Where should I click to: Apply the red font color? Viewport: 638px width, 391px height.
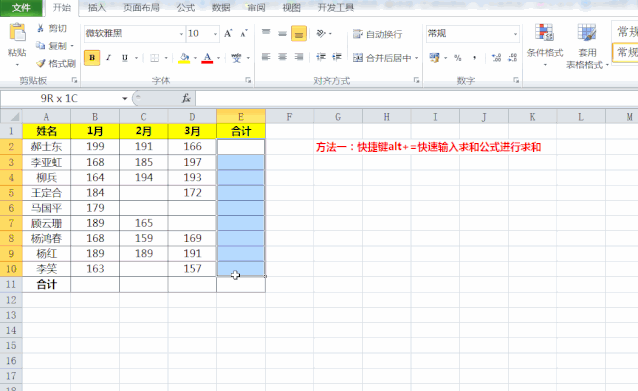[x=207, y=58]
